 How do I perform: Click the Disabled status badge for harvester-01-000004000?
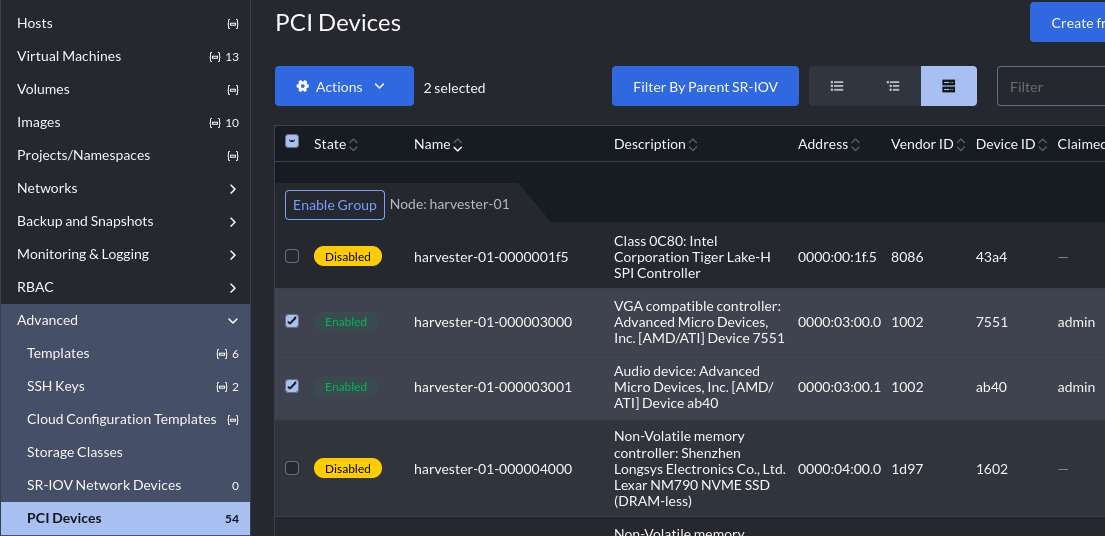348,469
